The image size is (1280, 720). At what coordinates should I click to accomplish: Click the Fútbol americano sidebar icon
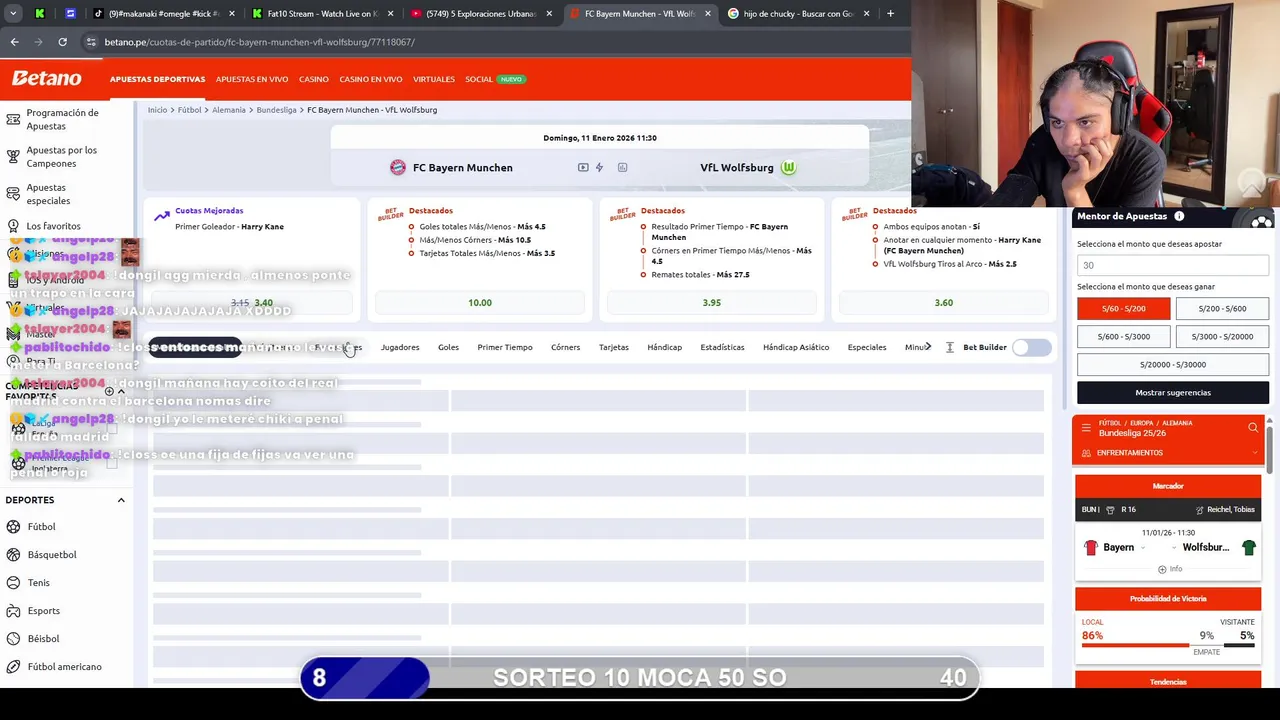[x=13, y=666]
